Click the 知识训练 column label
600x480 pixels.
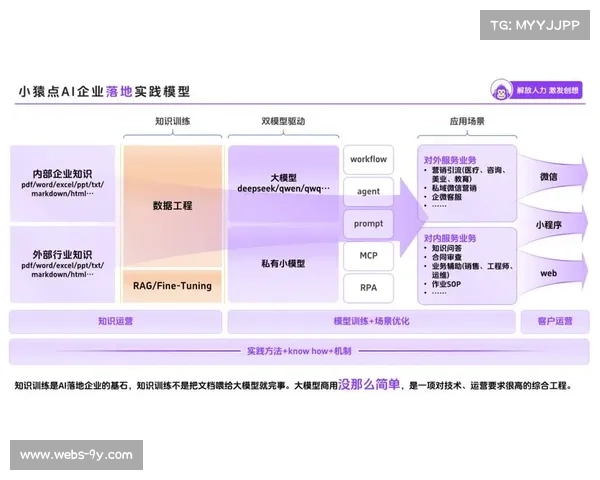click(x=173, y=121)
